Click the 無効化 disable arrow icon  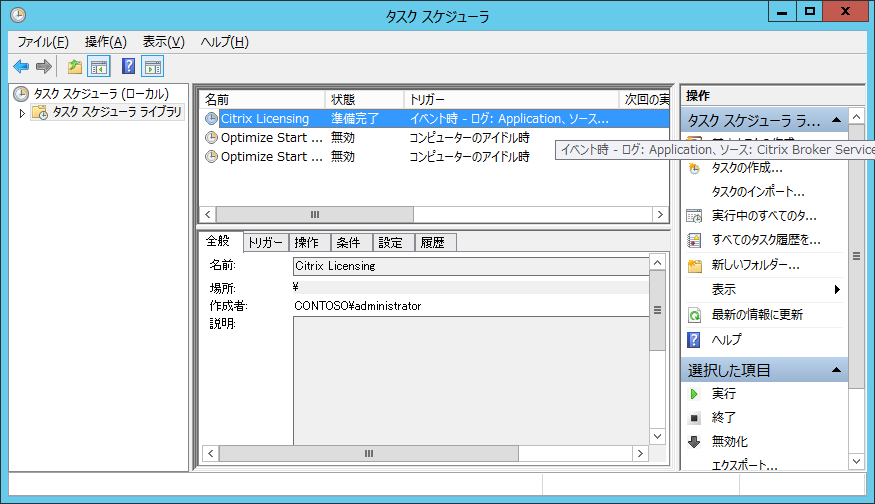694,441
